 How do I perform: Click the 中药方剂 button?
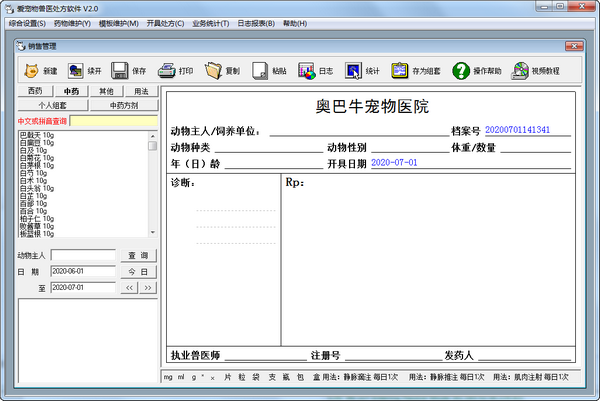123,105
